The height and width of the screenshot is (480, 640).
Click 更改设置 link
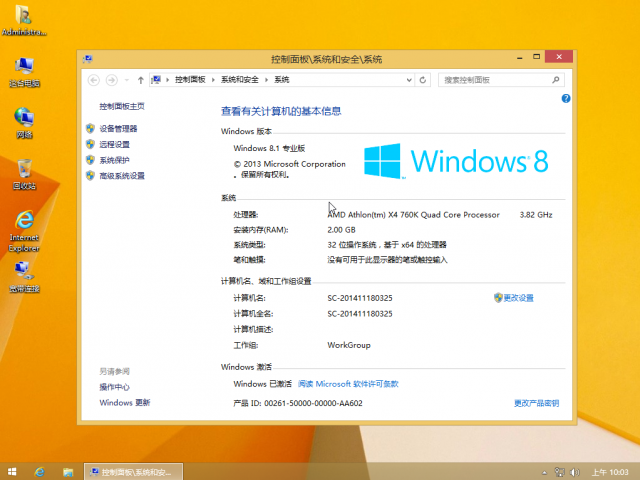(518, 298)
